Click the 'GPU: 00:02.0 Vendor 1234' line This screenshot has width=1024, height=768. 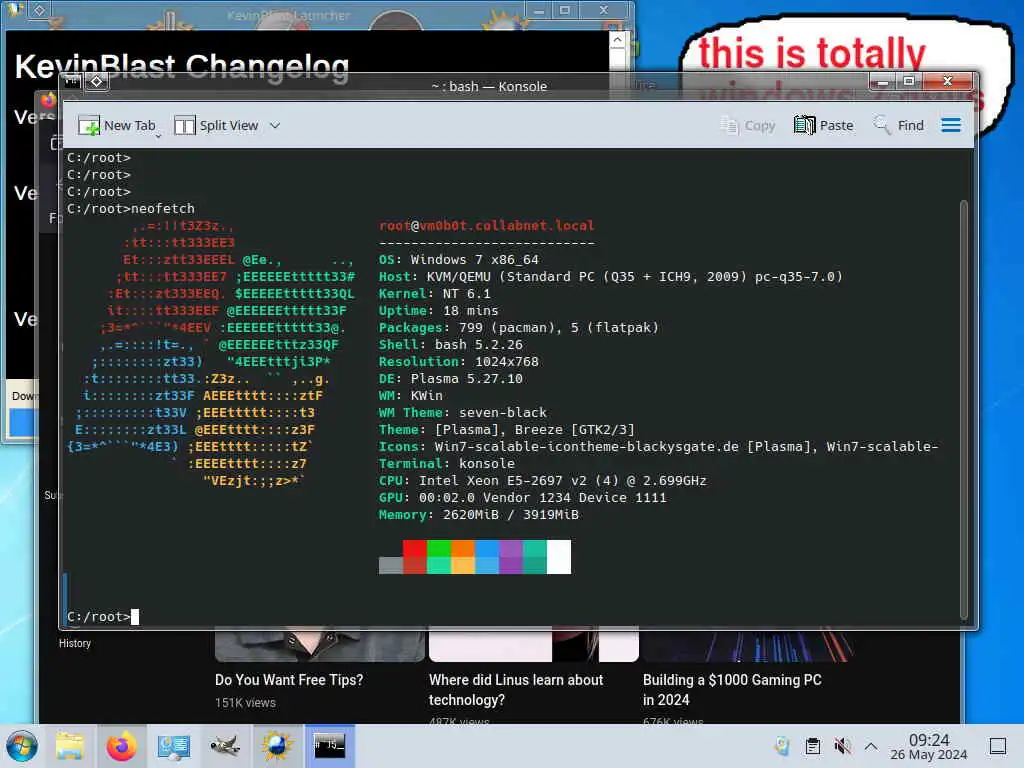(522, 497)
